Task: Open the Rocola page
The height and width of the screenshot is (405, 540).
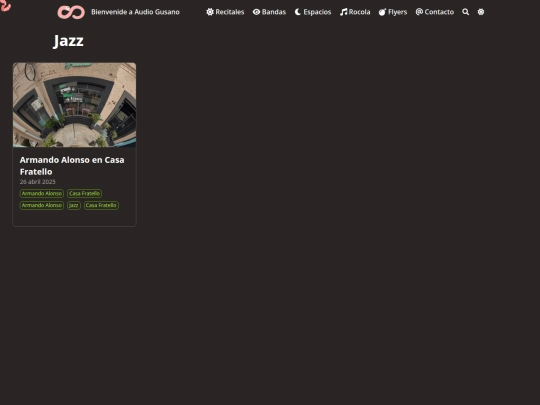Action: (x=359, y=12)
